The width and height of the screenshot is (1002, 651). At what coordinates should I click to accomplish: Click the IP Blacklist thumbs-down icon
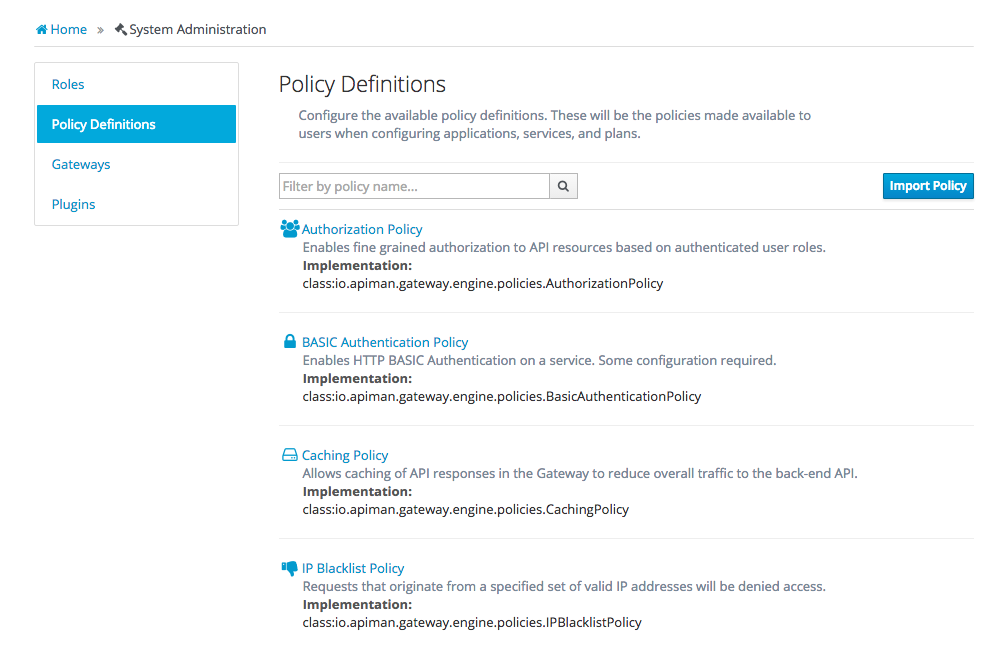pos(290,568)
